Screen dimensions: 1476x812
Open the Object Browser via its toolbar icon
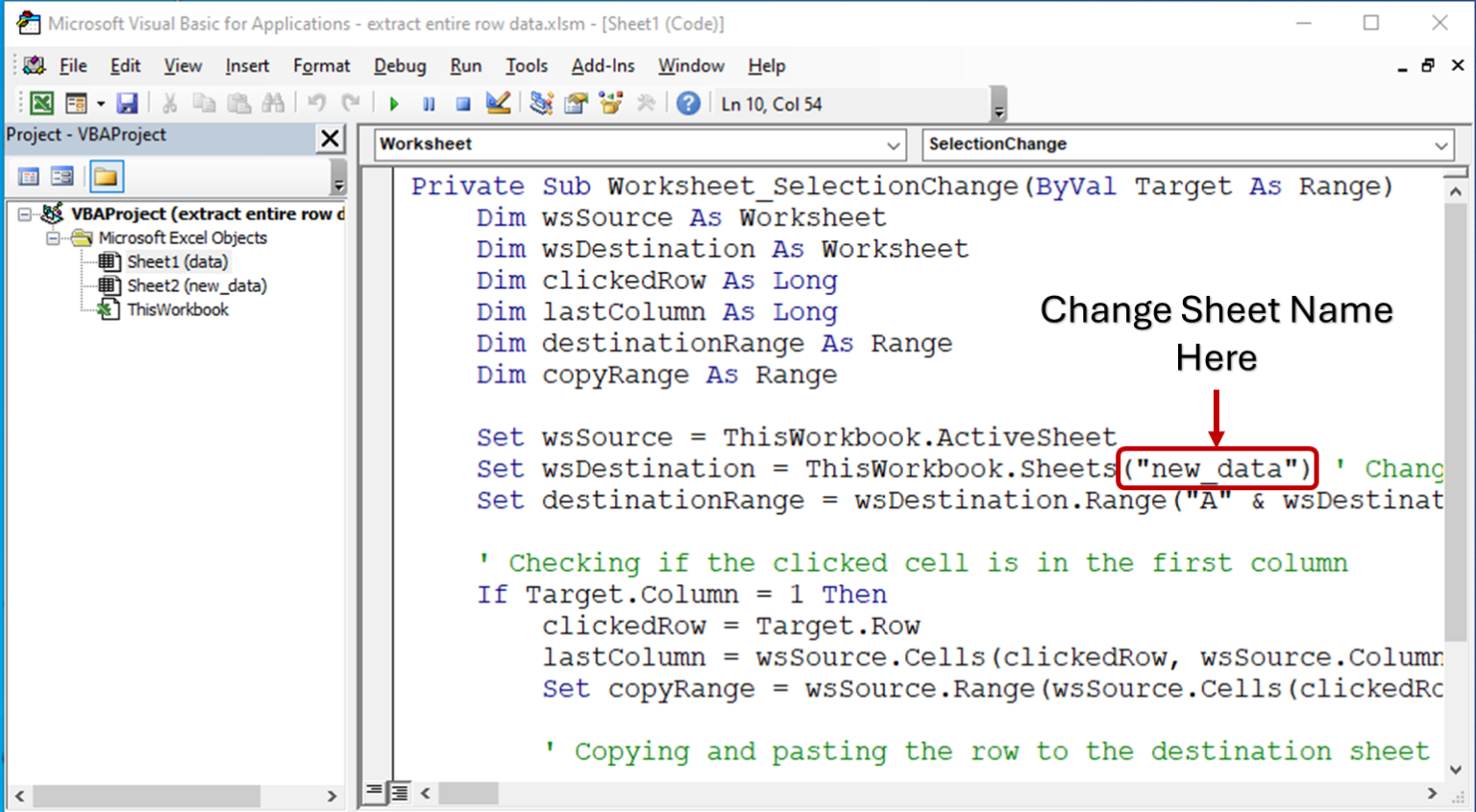[x=610, y=103]
